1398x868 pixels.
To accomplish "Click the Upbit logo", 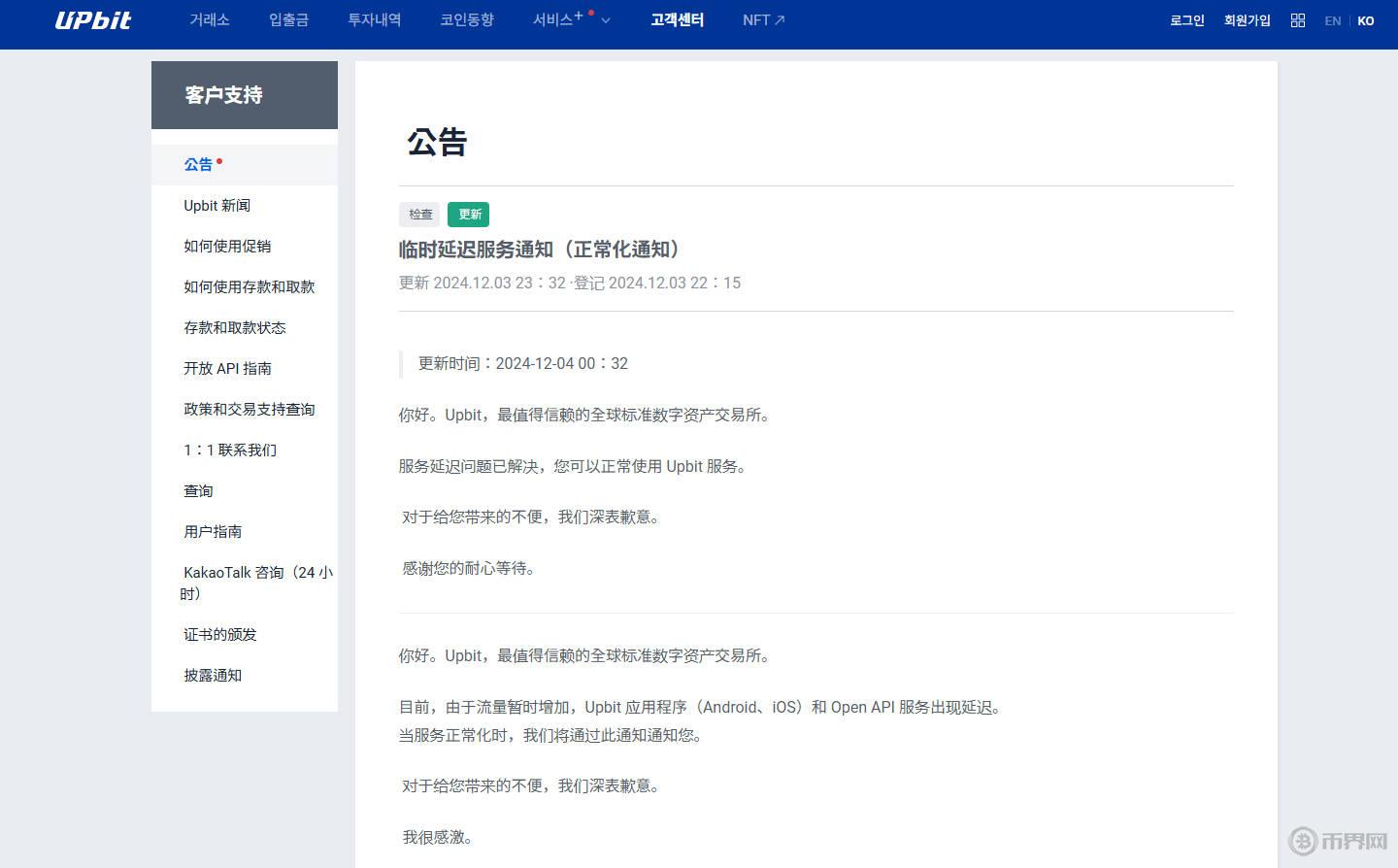I will coord(93,19).
